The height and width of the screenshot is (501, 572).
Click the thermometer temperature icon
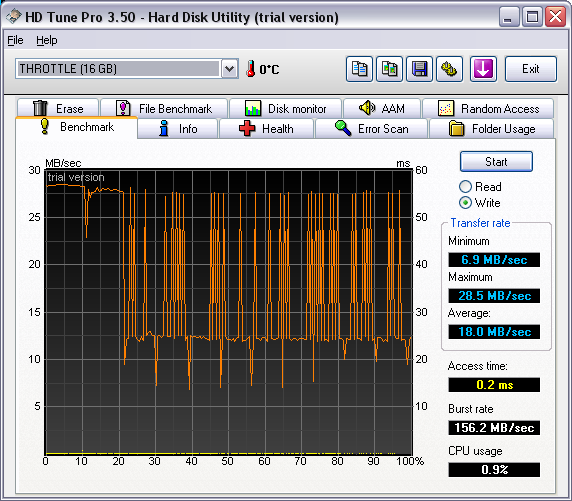pyautogui.click(x=250, y=69)
